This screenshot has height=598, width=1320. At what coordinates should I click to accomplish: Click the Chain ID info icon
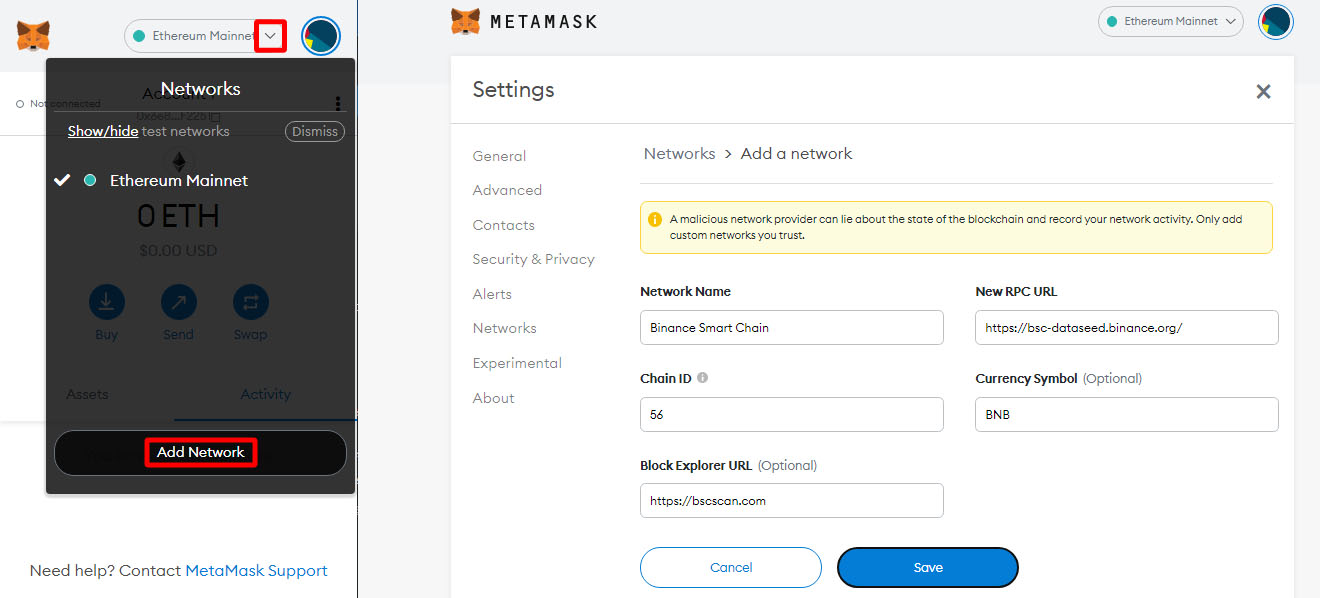click(703, 378)
